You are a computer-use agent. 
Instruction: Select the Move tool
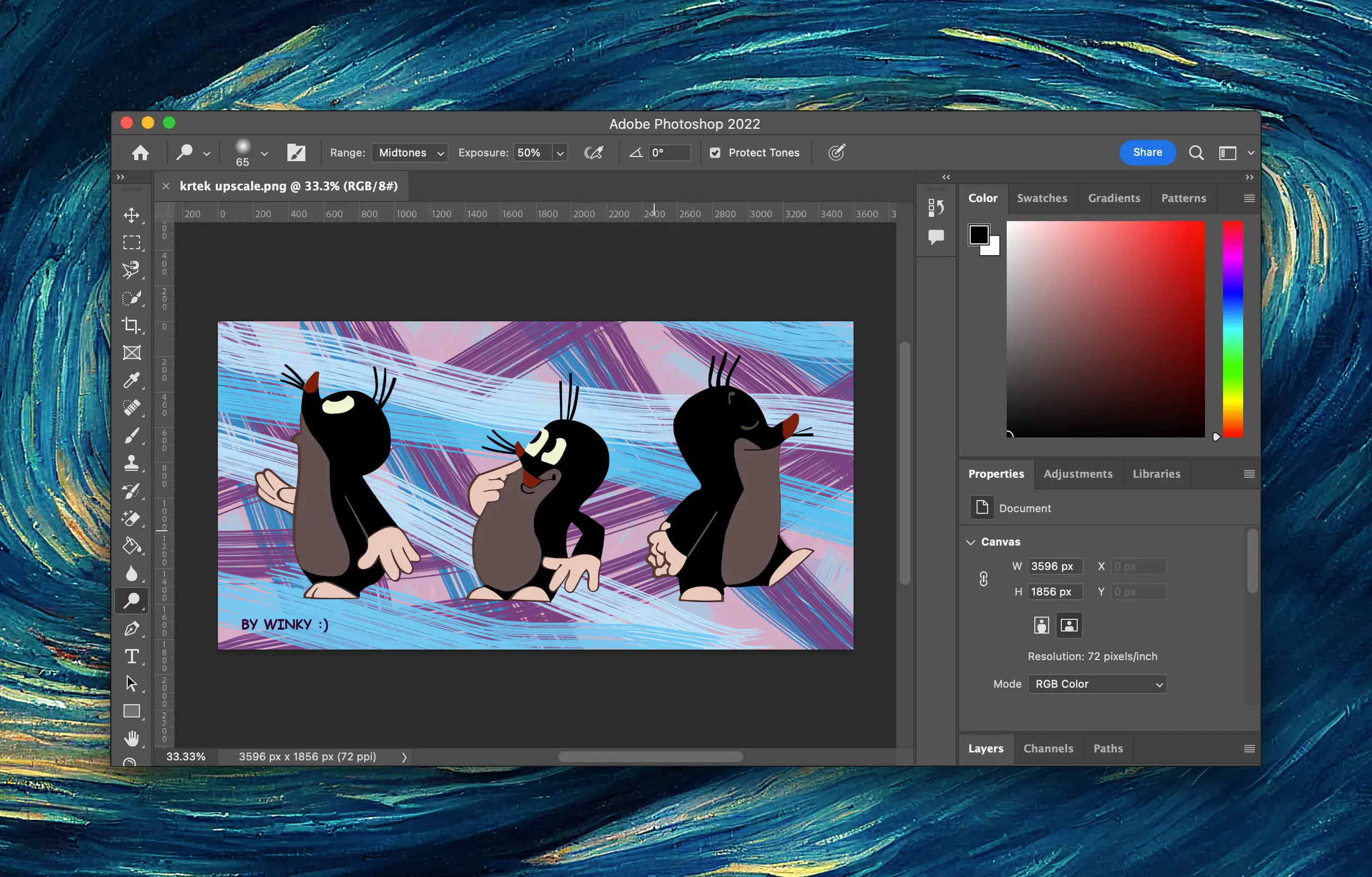(x=131, y=215)
